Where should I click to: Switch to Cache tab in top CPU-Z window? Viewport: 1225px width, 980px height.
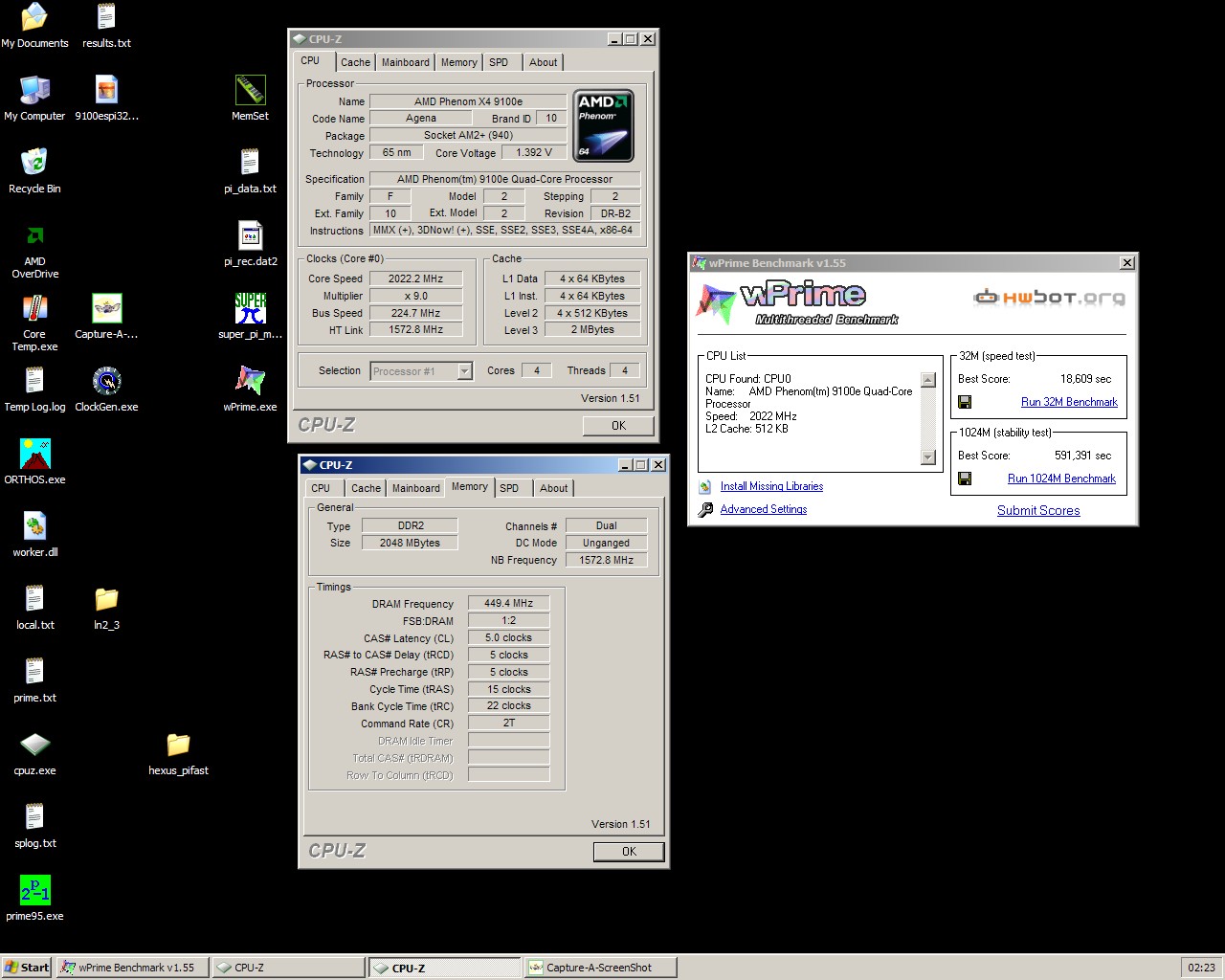pos(355,62)
